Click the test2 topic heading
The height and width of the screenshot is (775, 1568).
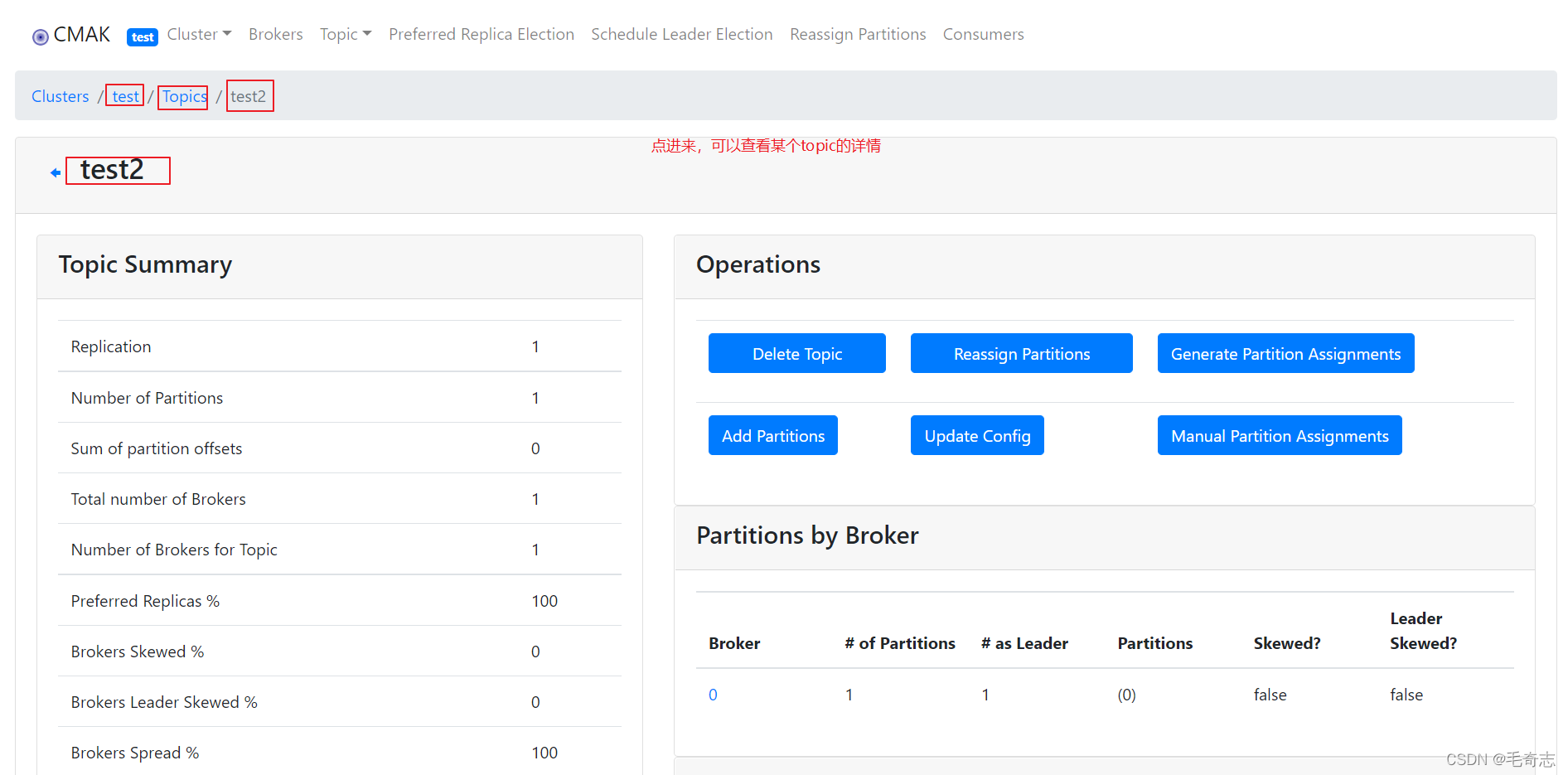(112, 170)
